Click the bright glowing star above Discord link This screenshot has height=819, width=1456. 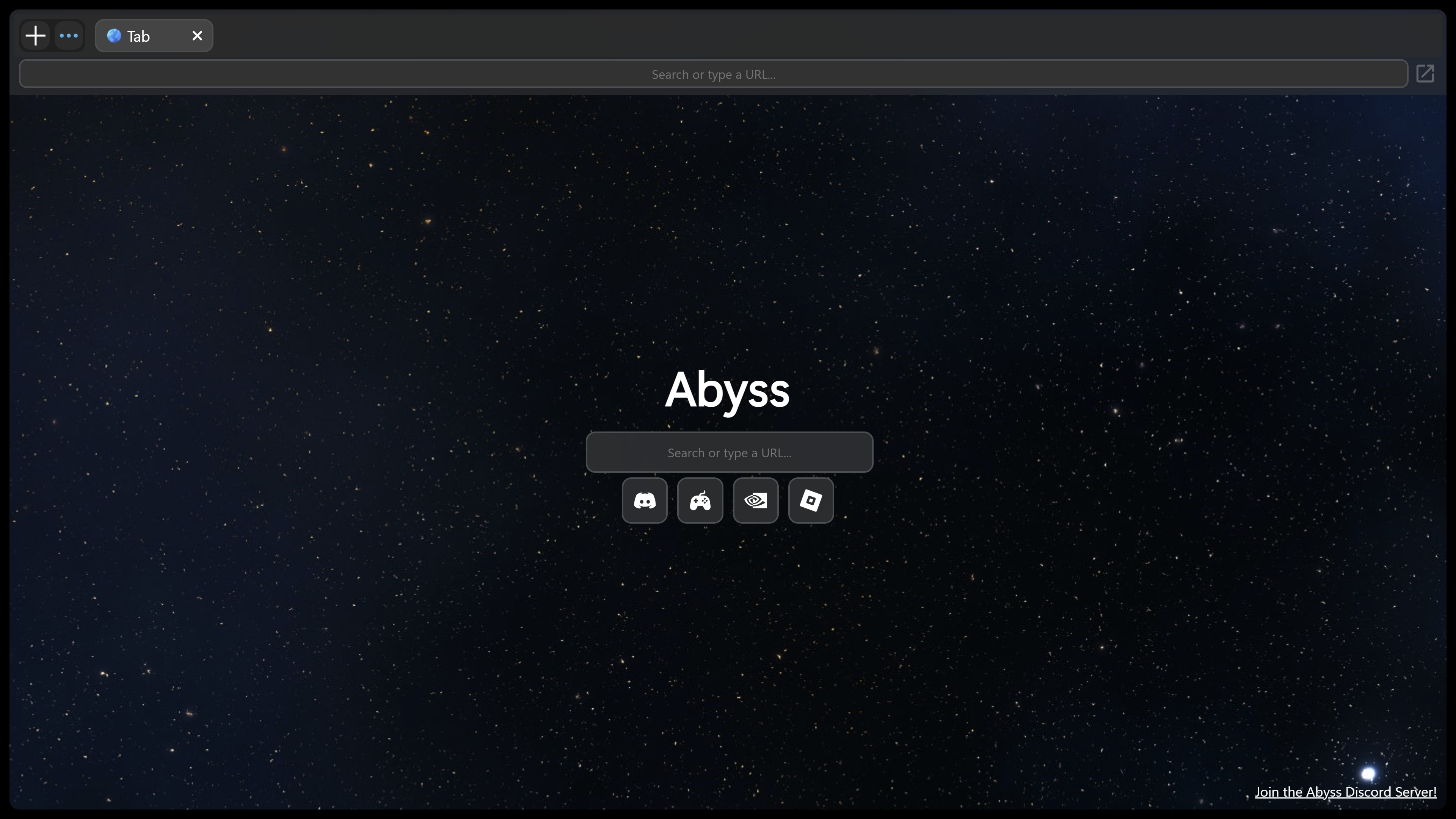(1368, 773)
